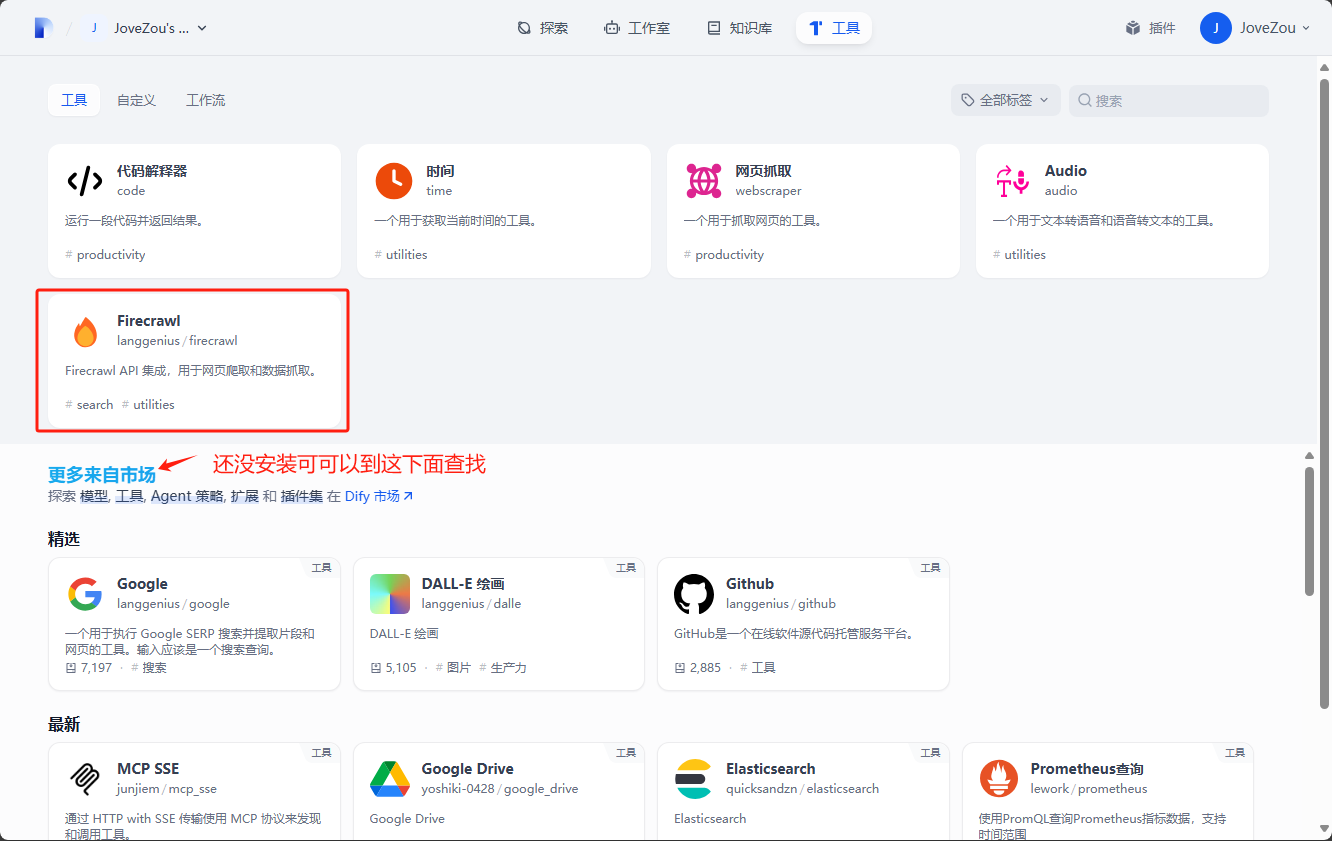Viewport: 1332px width, 841px height.
Task: Click the yoshiki-0428 / google_drive text
Action: (500, 789)
